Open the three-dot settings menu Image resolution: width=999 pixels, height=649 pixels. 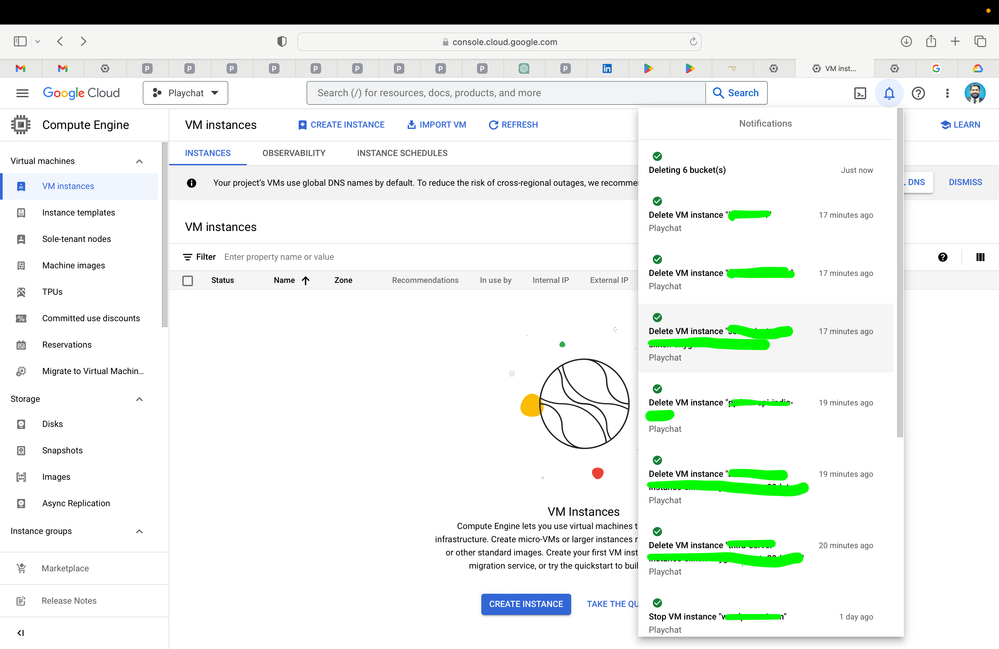[x=947, y=94]
